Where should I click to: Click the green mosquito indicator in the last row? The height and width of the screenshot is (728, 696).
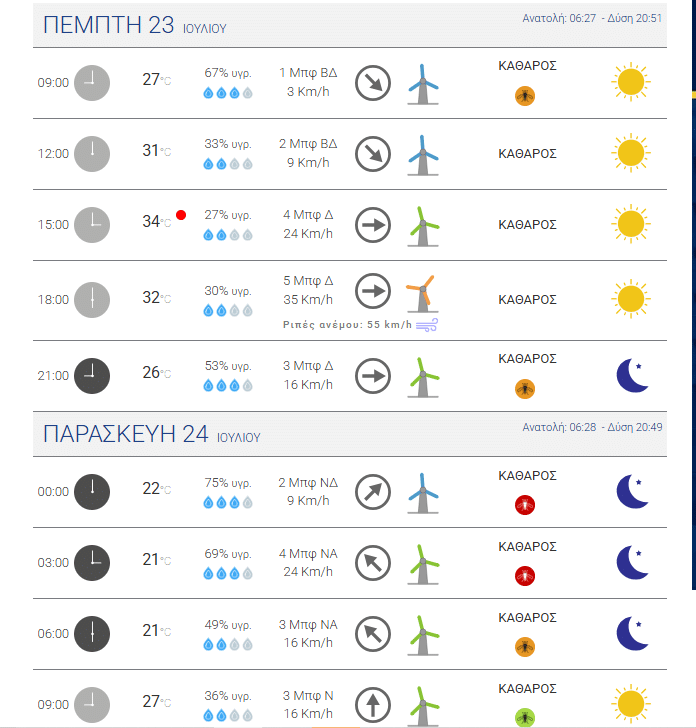525,717
